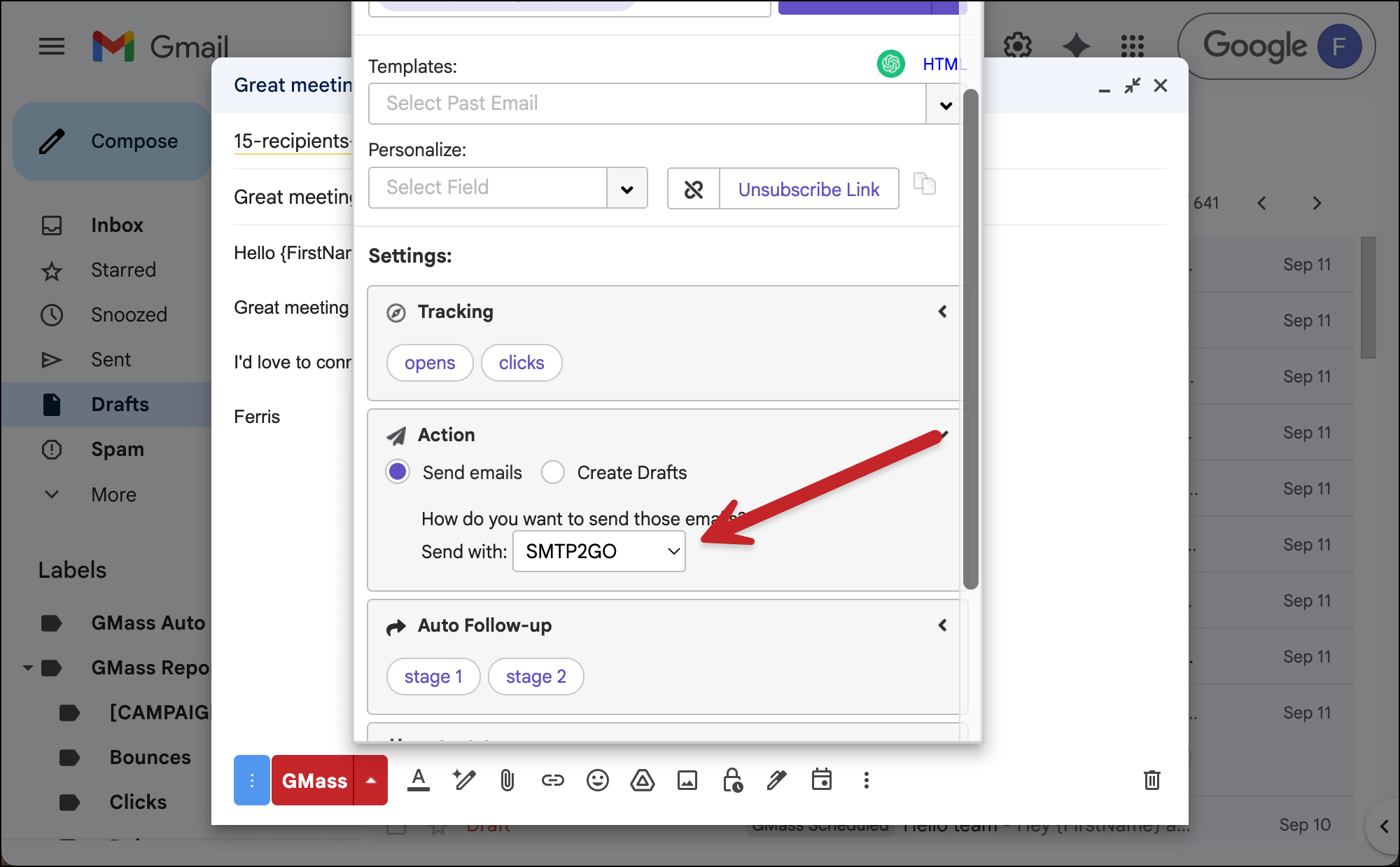This screenshot has height=867, width=1400.
Task: Click the Unsubscribe Link button
Action: click(808, 189)
